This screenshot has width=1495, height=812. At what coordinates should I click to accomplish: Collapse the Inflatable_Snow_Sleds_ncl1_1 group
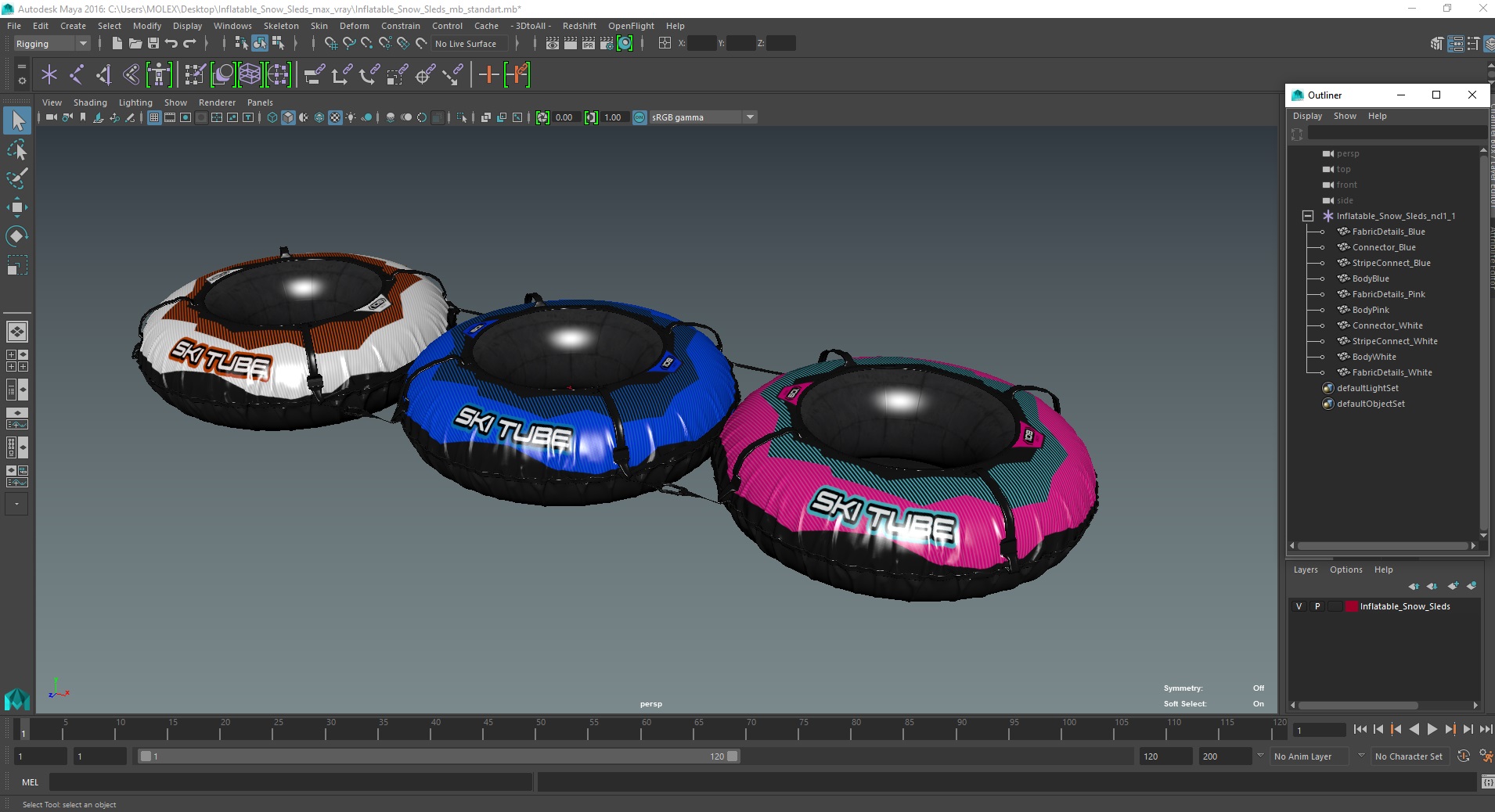[x=1307, y=216]
